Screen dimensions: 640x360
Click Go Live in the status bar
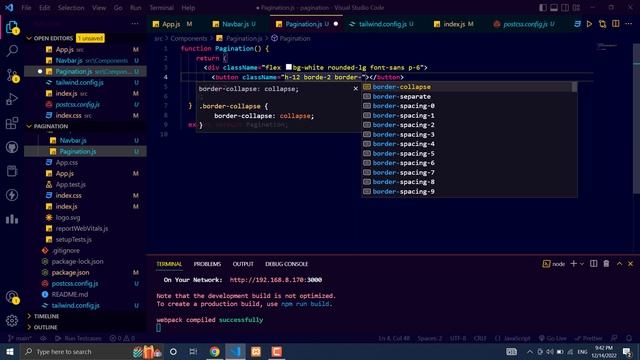pyautogui.click(x=553, y=338)
